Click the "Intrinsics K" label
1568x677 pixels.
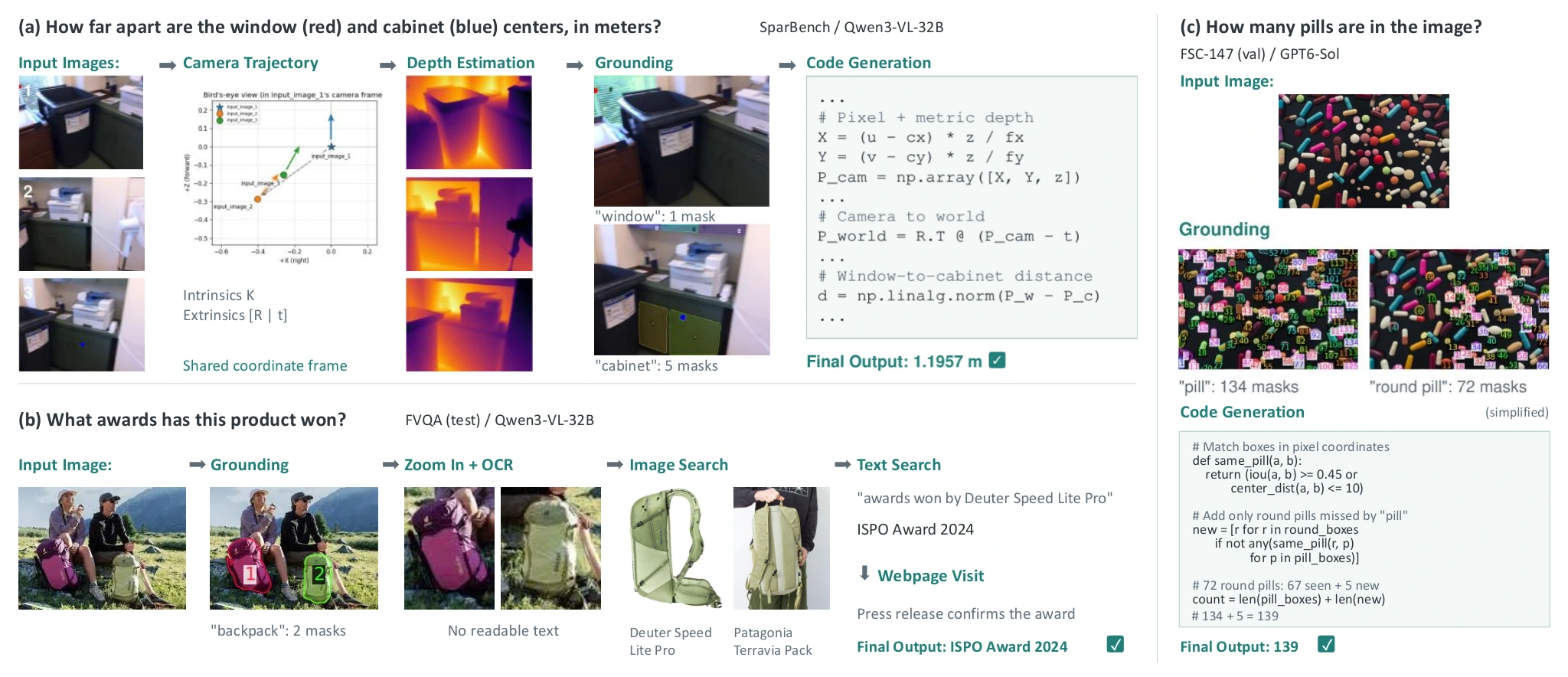tap(219, 295)
